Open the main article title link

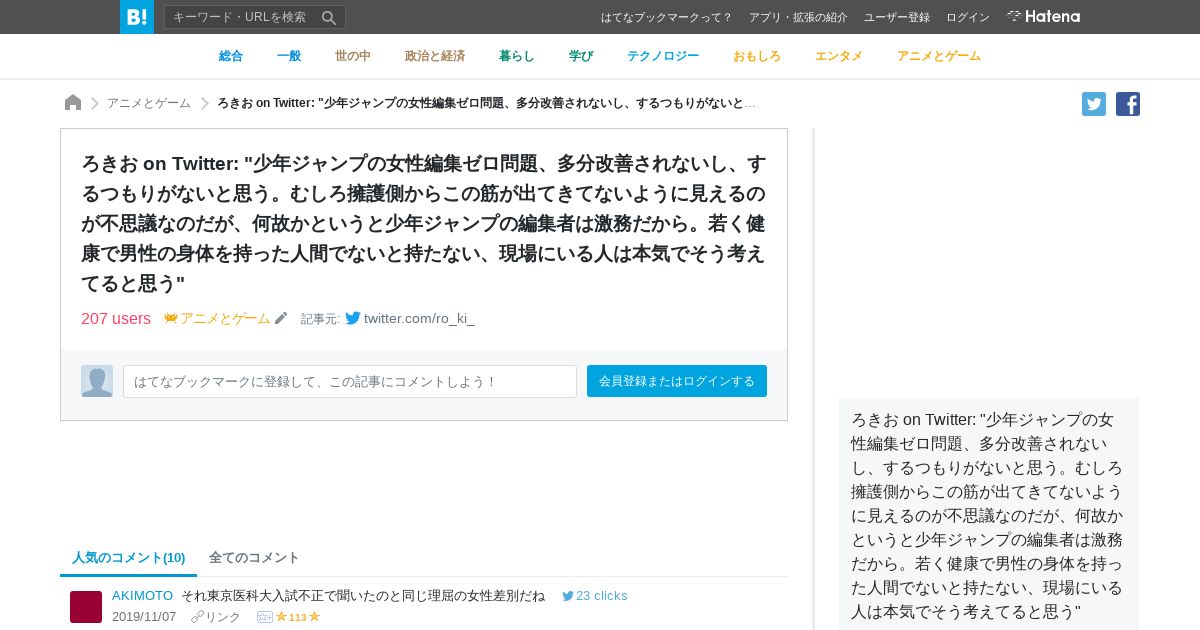(424, 223)
